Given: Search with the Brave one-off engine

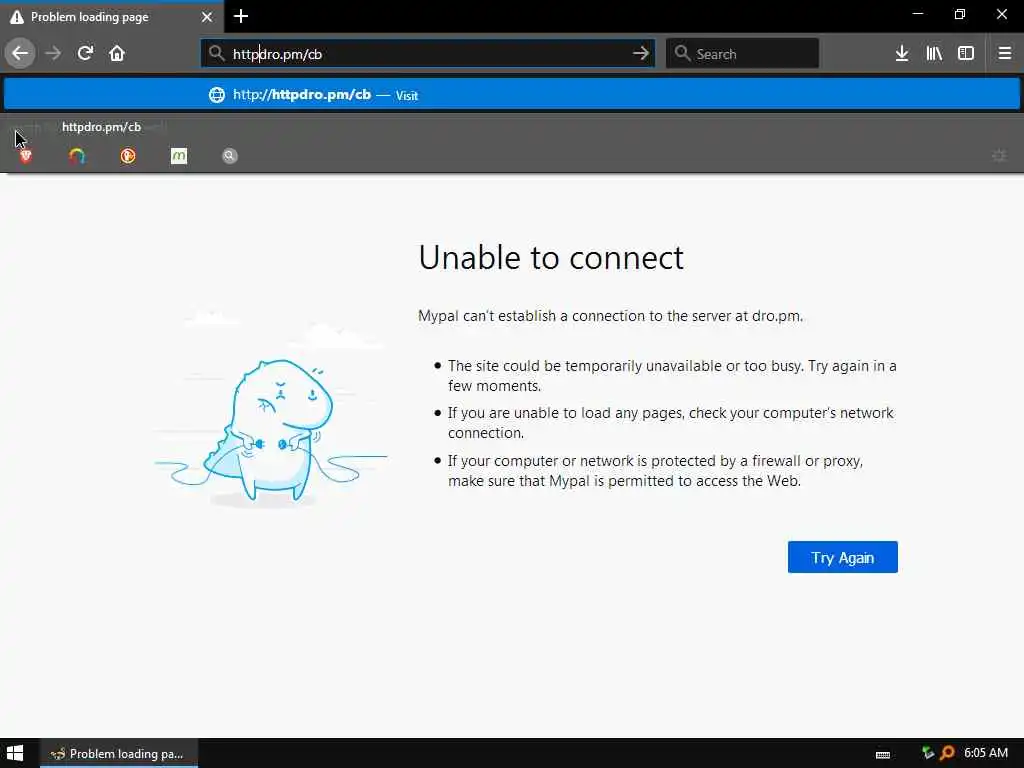Looking at the screenshot, I should coord(25,155).
